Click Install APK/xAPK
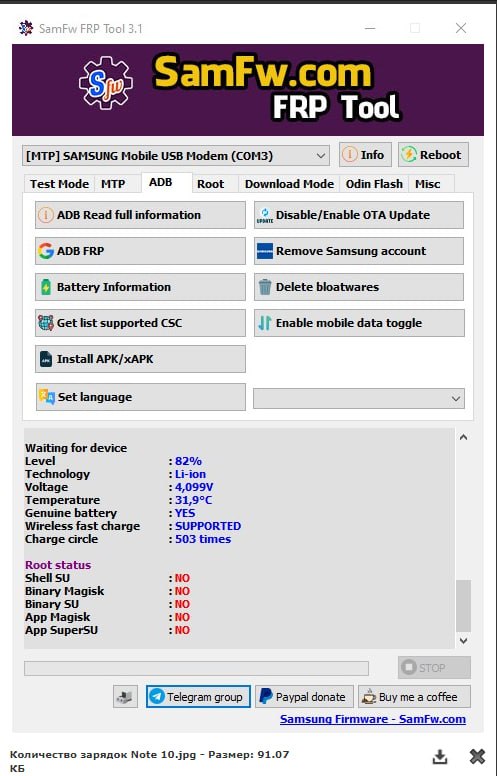This screenshot has height=776, width=497. [x=140, y=359]
